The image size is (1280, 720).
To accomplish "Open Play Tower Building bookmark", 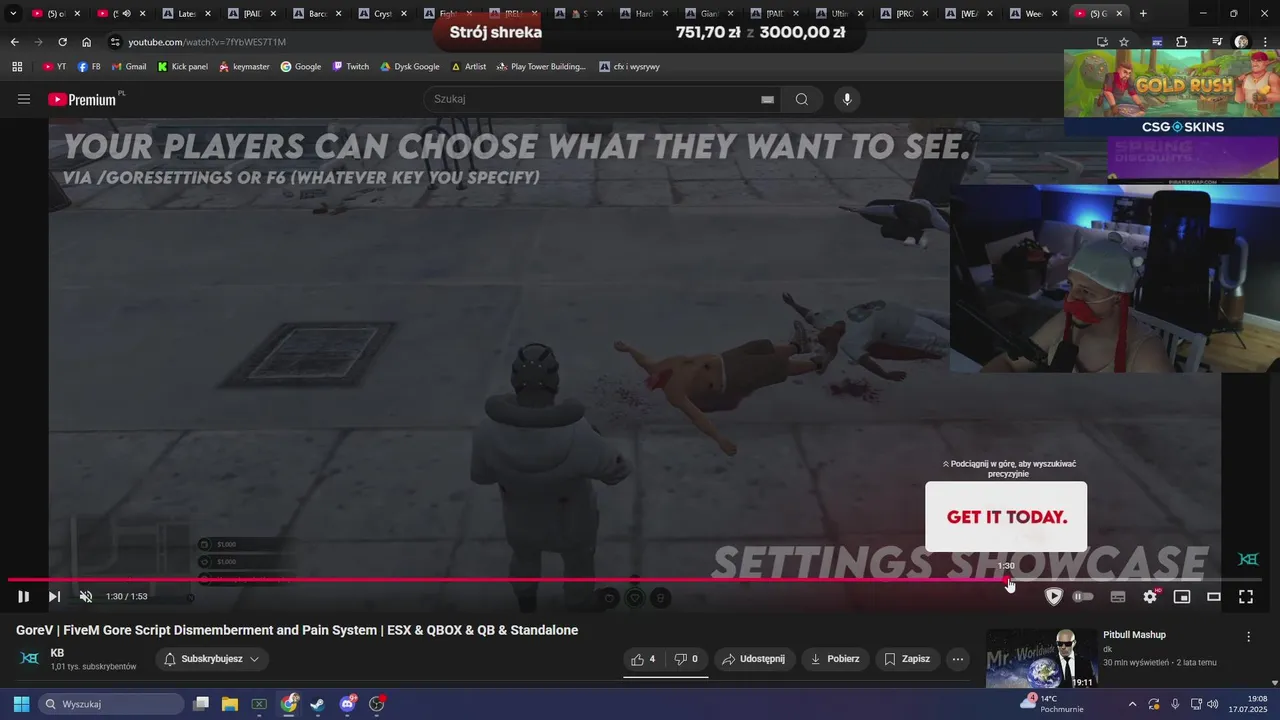I will pyautogui.click(x=541, y=67).
